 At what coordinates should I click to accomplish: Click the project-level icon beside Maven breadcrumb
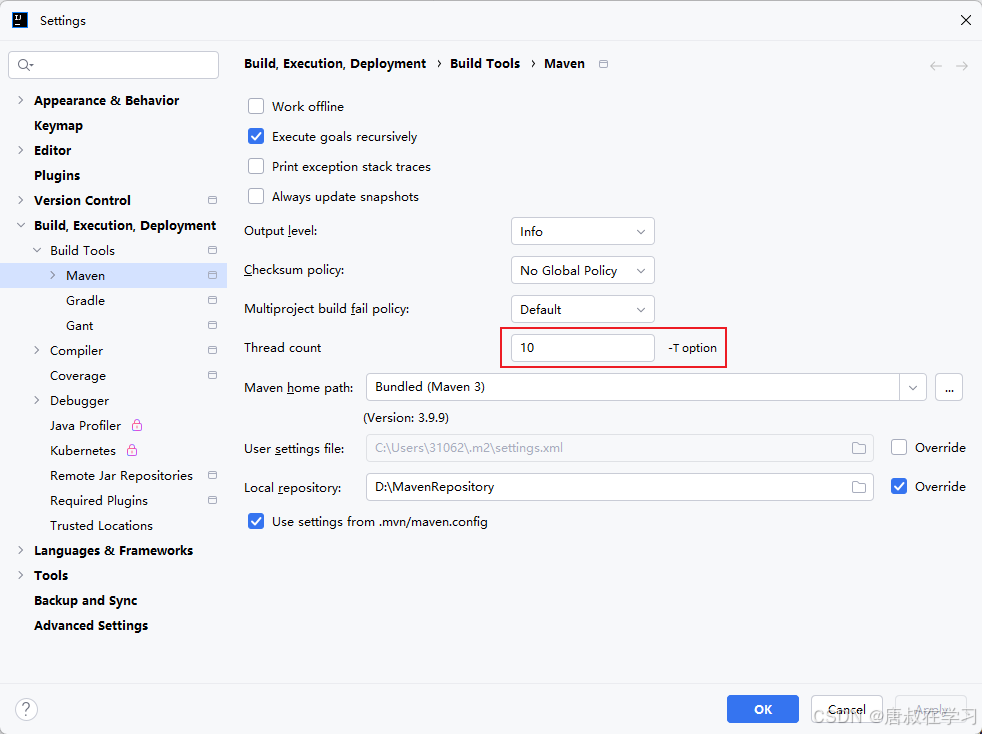coord(603,64)
